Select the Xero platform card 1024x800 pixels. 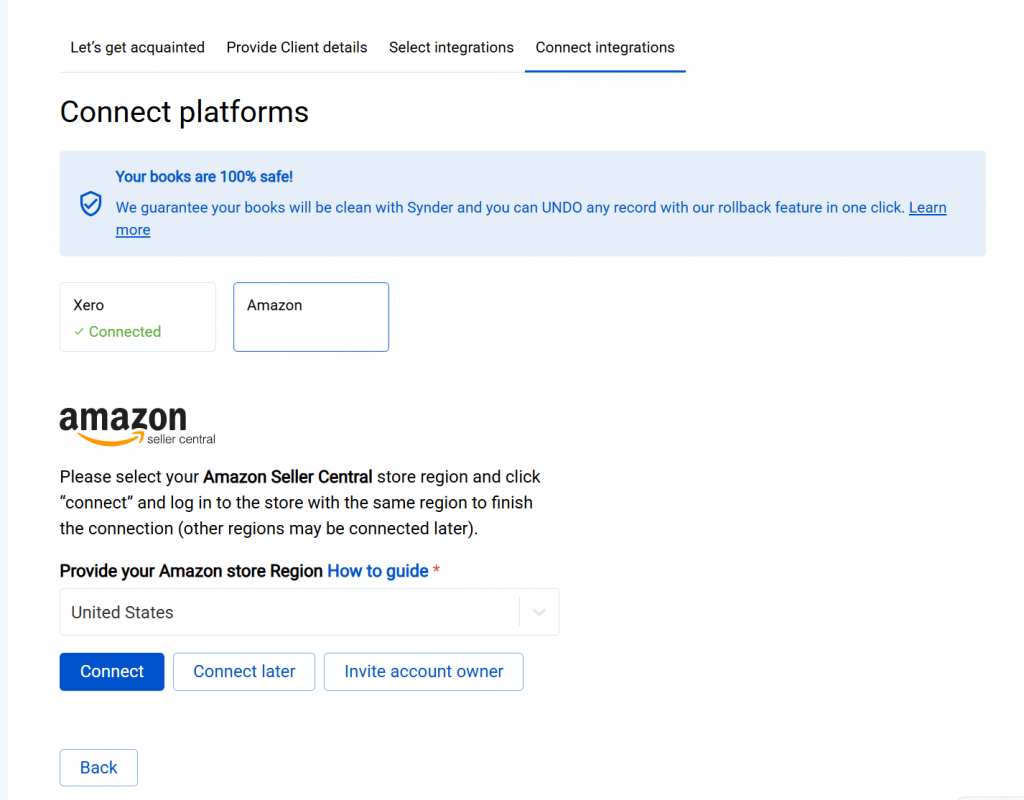(138, 317)
